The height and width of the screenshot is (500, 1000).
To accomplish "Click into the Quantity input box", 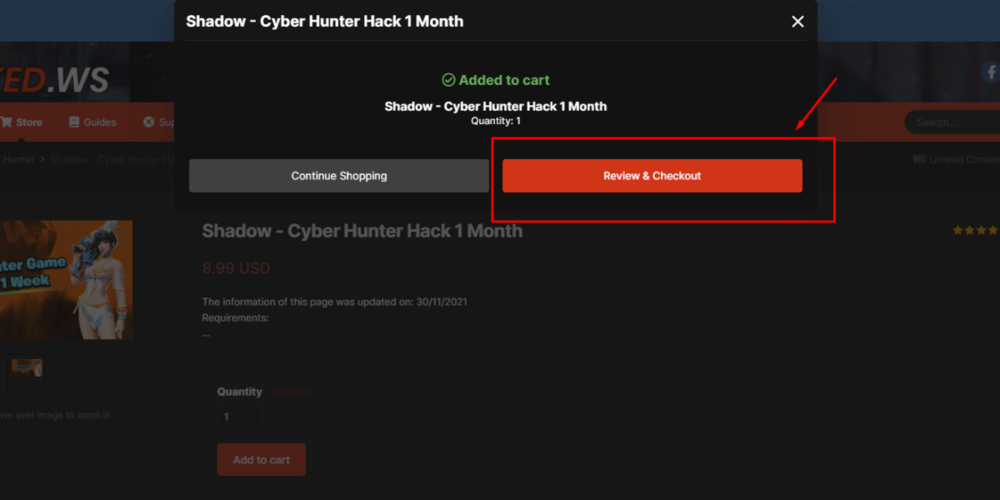I will 240,417.
